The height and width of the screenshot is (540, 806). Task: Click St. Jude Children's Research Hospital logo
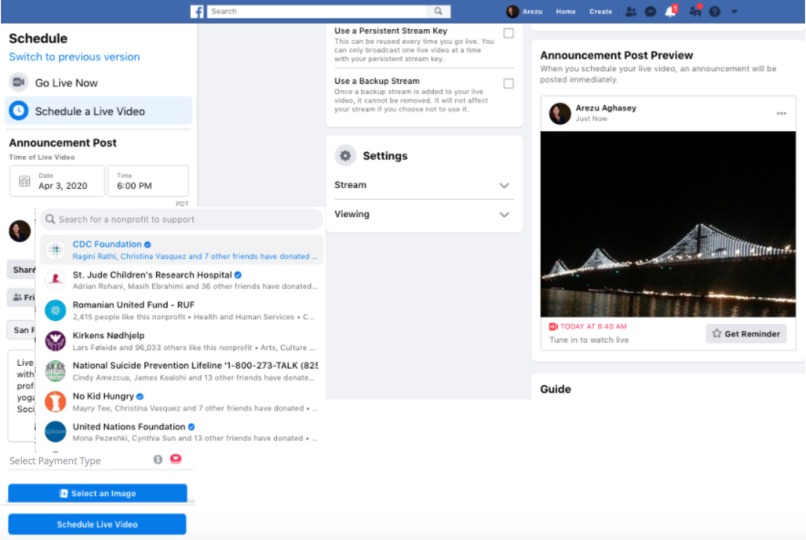point(56,280)
